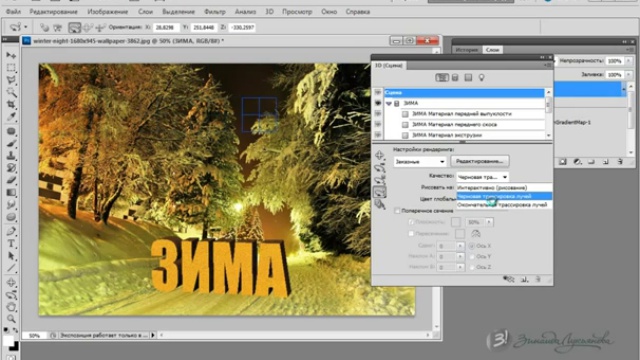The image size is (640, 360).
Task: Select the Eyedropper tool
Action: 11,117
